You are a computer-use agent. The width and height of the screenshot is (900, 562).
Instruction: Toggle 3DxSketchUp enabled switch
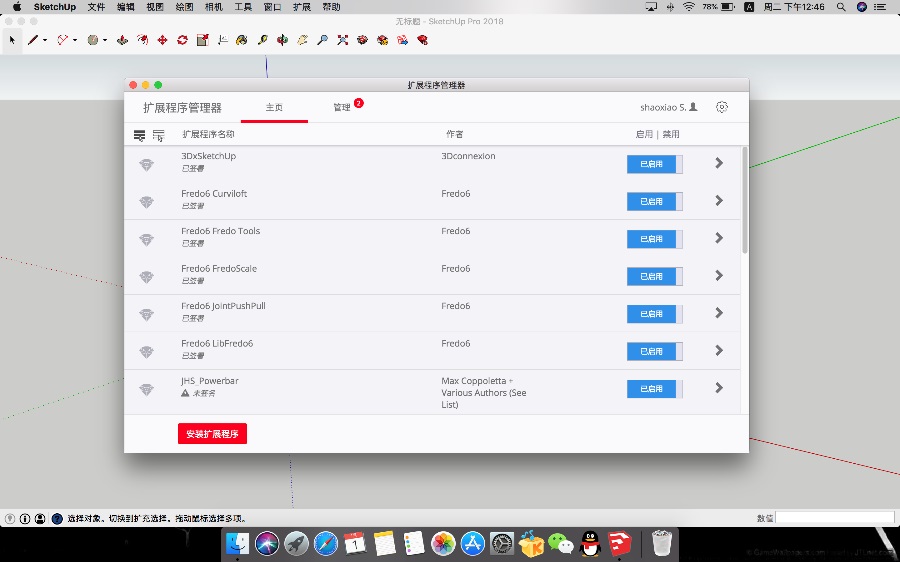(x=654, y=164)
